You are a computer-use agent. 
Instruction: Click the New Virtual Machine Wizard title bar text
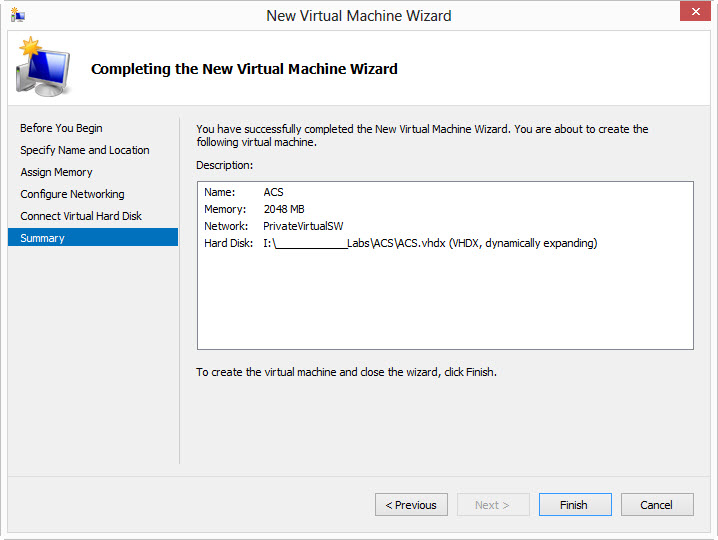[x=358, y=15]
